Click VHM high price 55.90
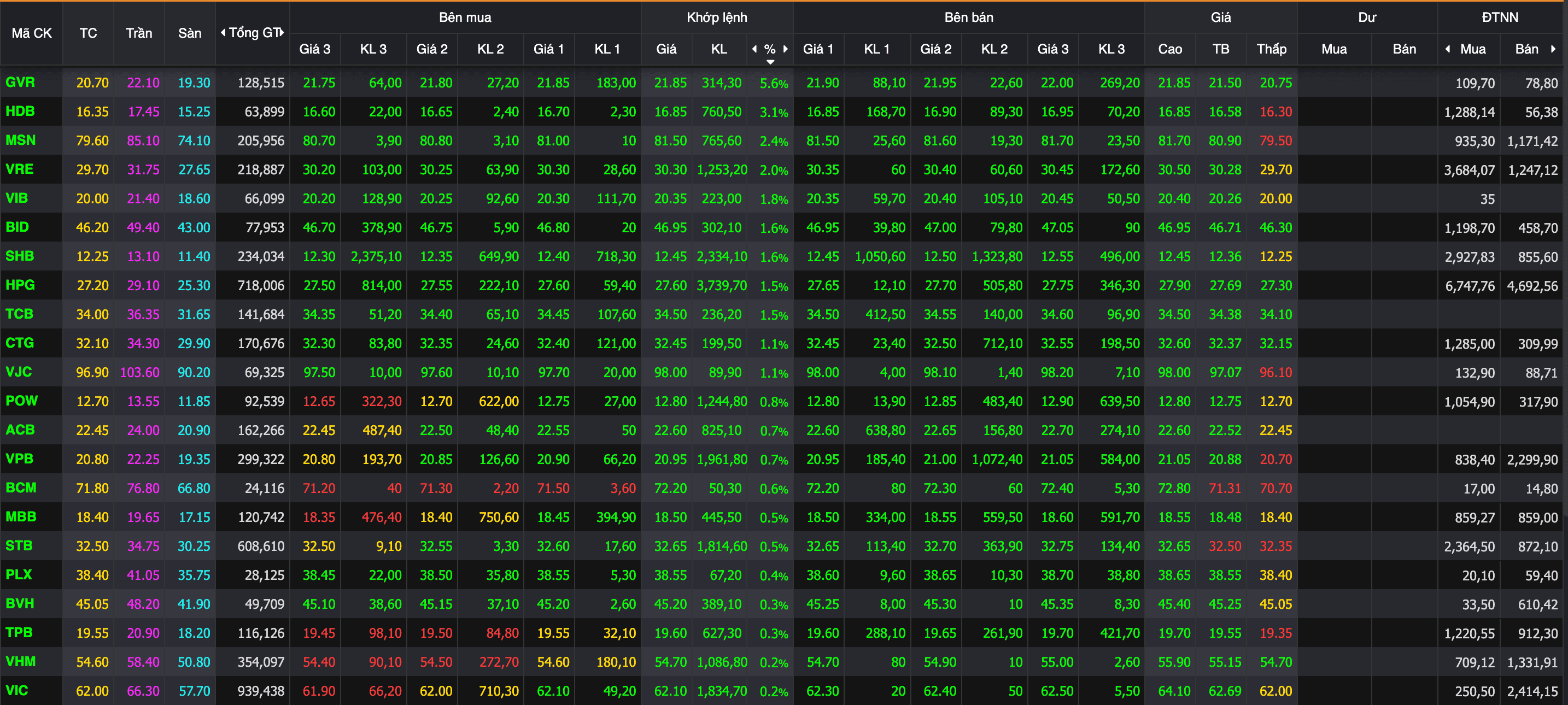Image resolution: width=1568 pixels, height=705 pixels. coord(1174,662)
